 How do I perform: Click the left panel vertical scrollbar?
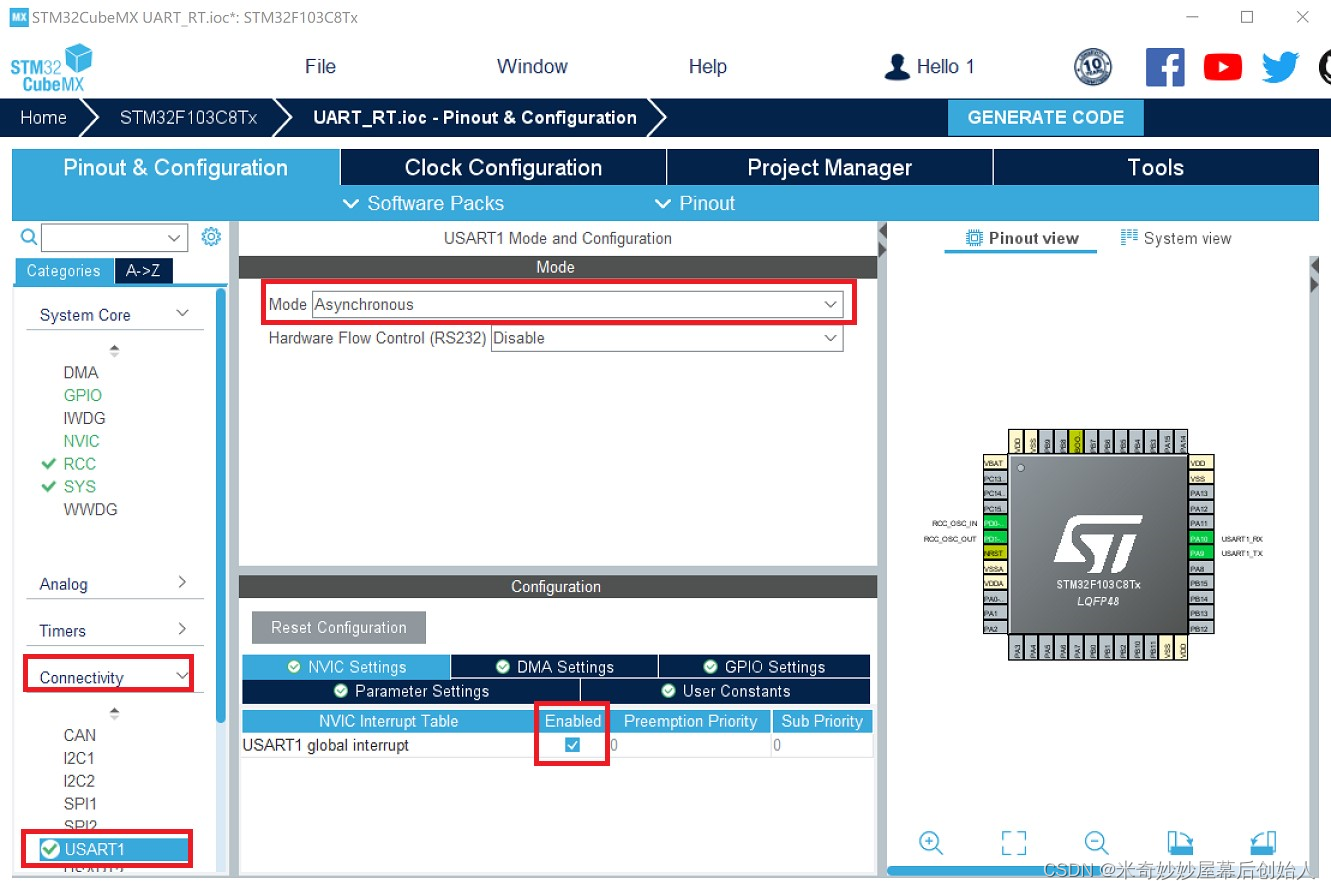(221, 505)
